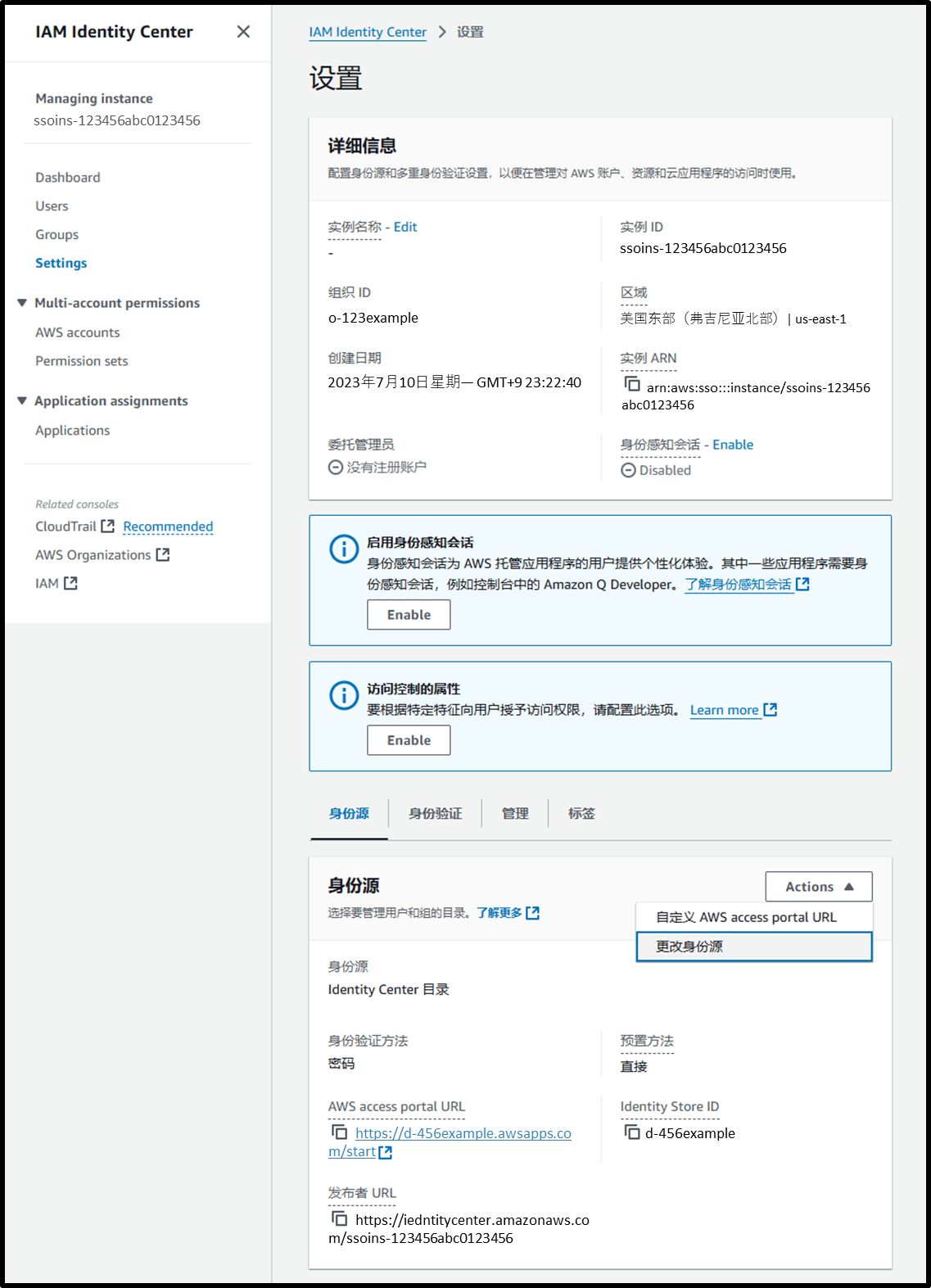Click the CloudTrail external link icon

[x=107, y=526]
